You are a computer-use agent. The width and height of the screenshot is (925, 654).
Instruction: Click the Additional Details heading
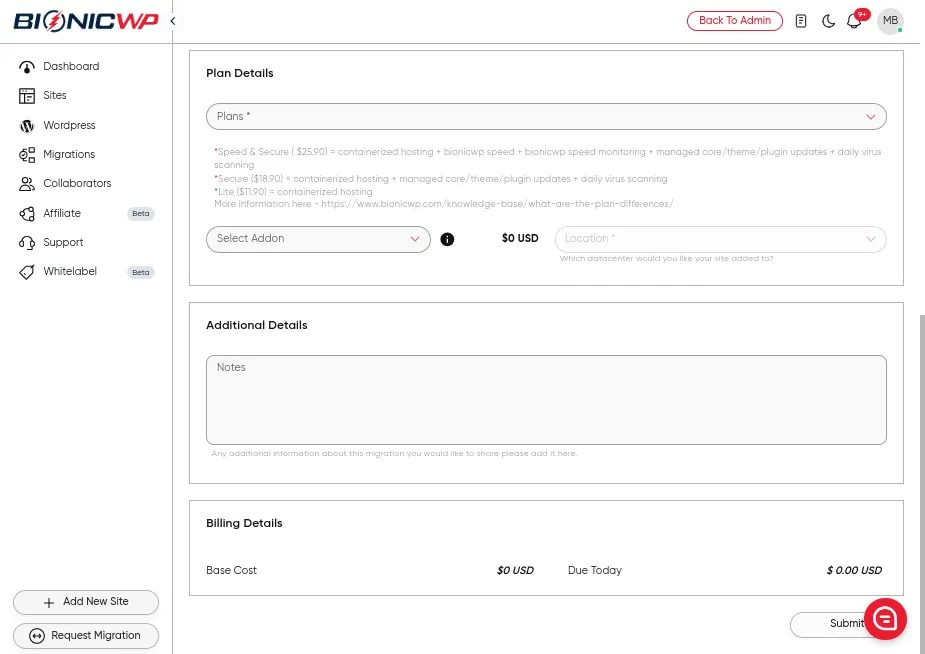point(257,326)
